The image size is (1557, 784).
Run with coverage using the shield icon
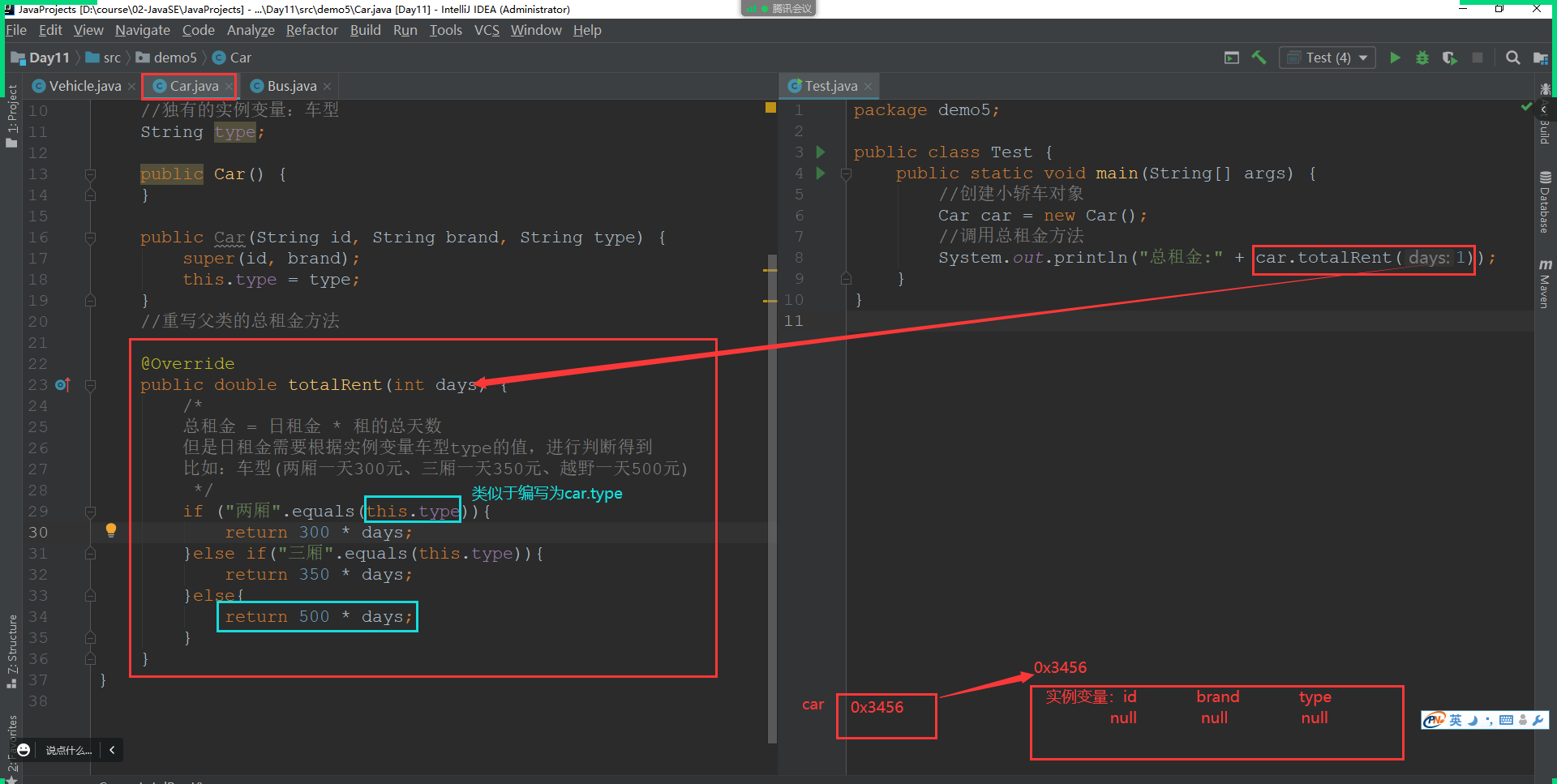1449,58
